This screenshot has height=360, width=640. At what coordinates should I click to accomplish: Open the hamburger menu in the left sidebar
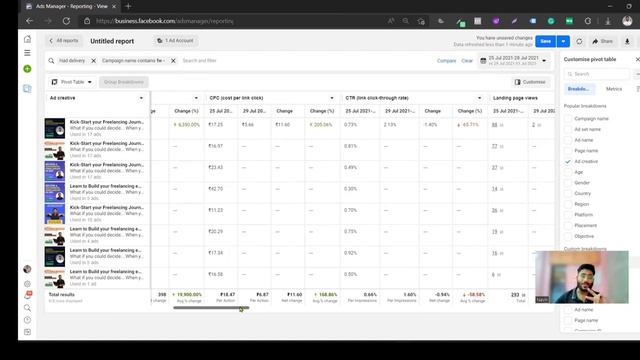coord(27,53)
